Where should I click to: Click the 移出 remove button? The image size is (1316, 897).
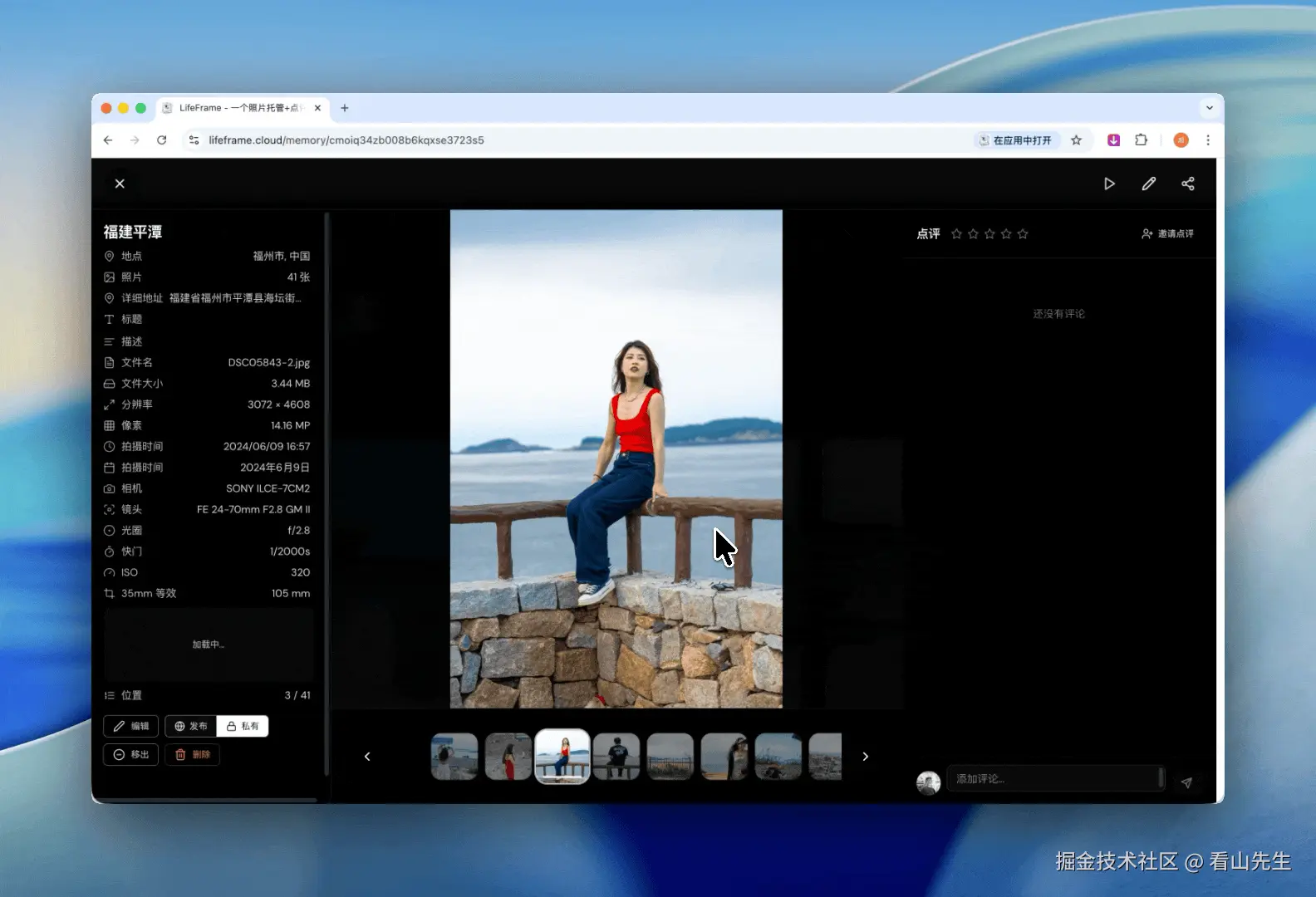coord(131,755)
